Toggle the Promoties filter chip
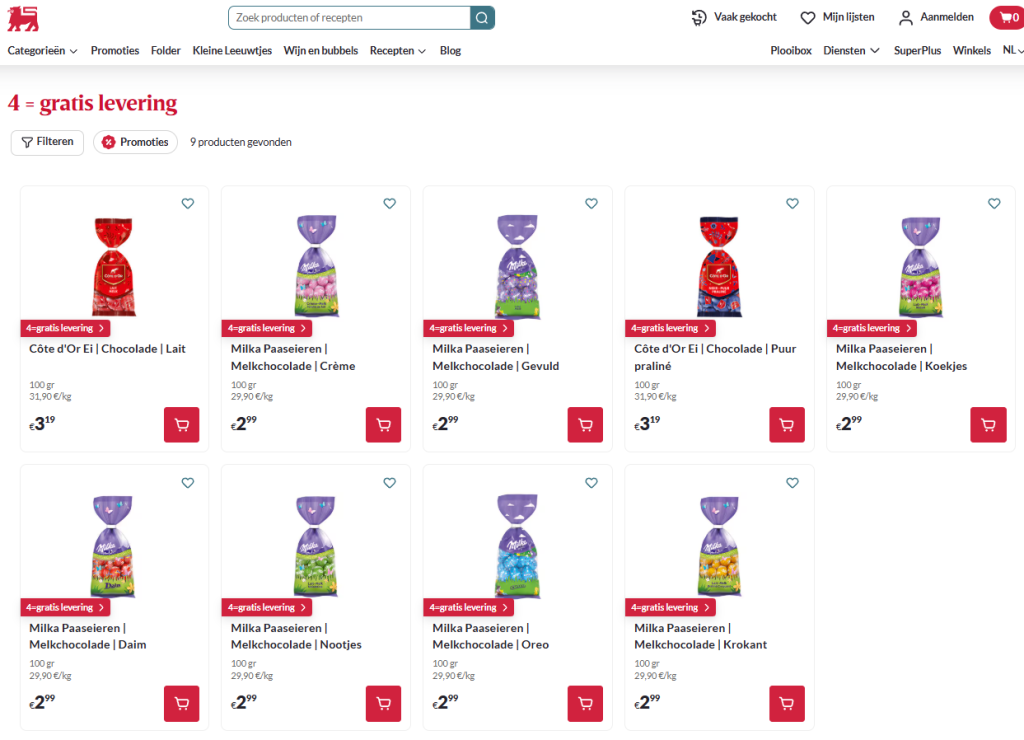 click(135, 142)
